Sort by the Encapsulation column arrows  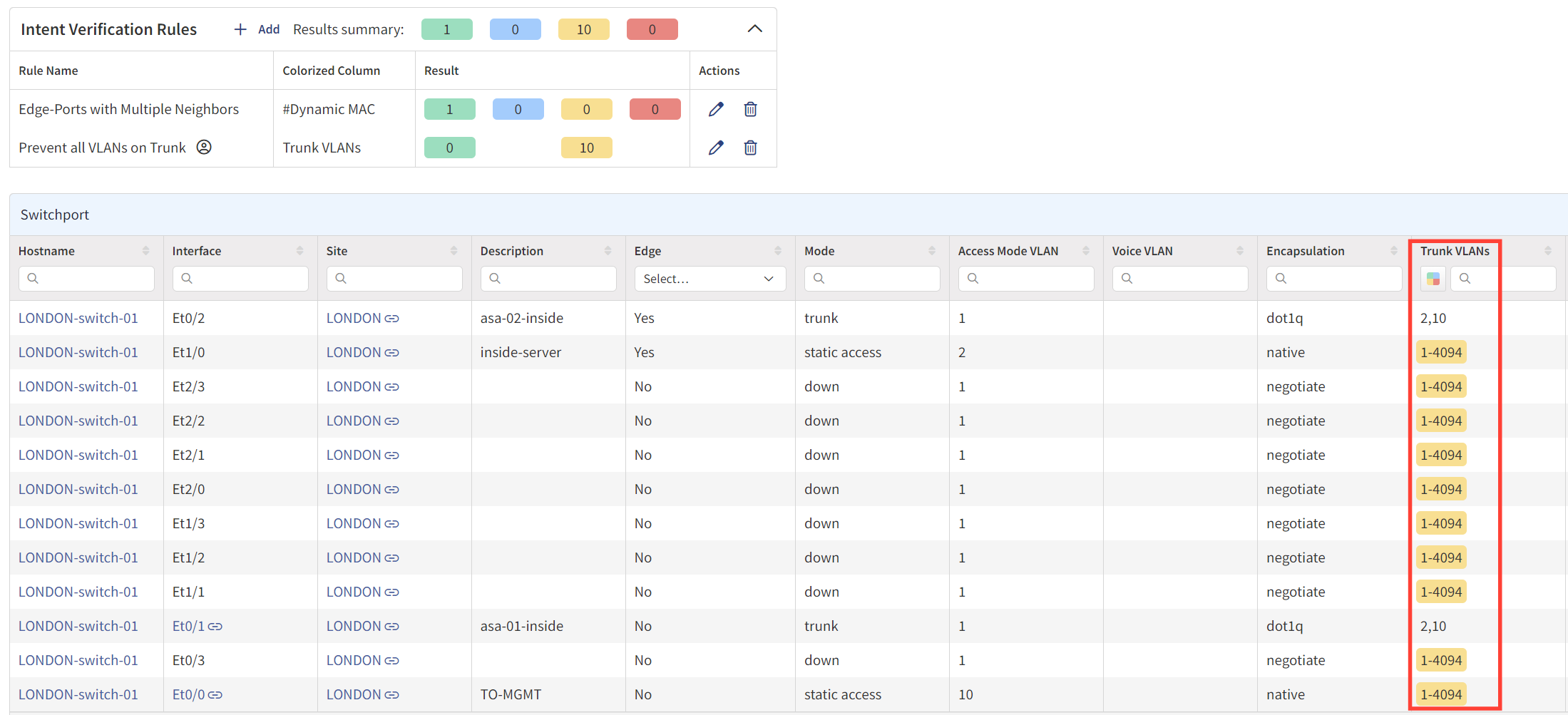[1394, 251]
